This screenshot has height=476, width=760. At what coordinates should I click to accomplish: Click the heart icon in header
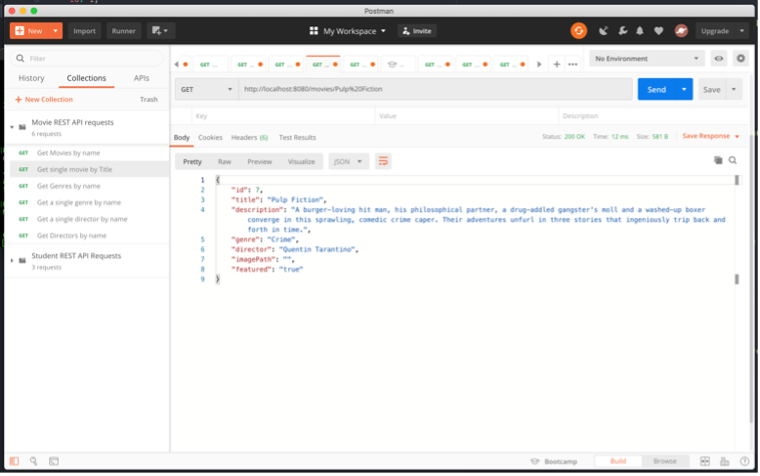659,31
